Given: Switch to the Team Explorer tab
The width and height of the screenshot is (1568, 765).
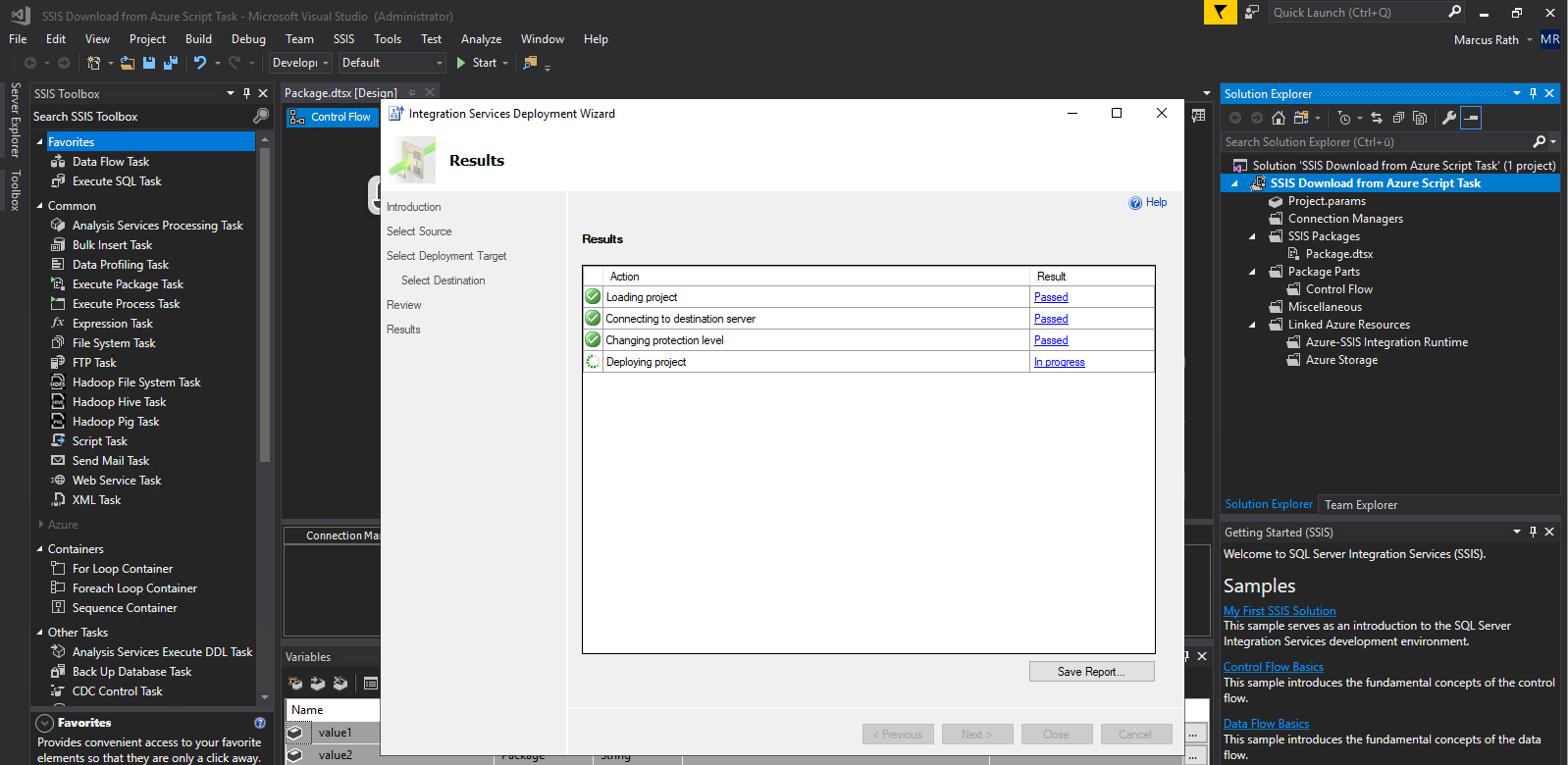Looking at the screenshot, I should (x=1360, y=505).
